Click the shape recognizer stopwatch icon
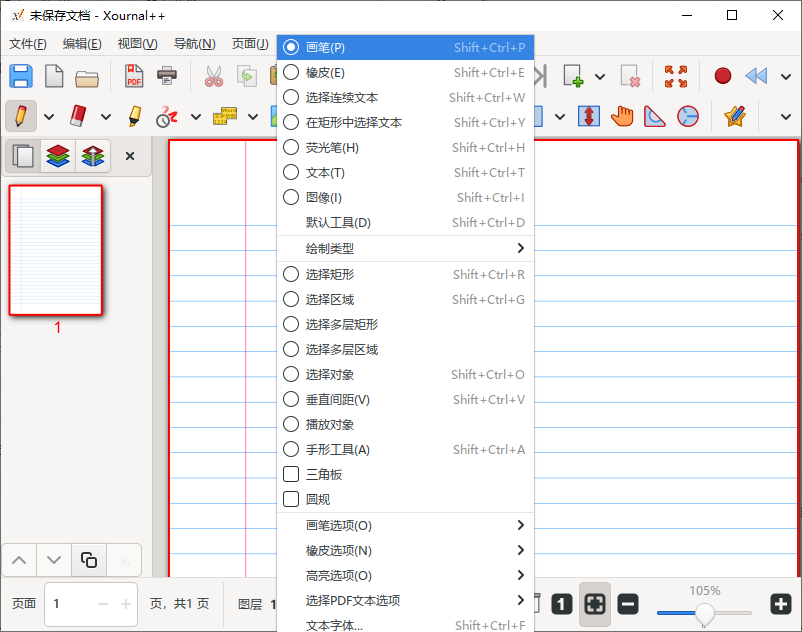This screenshot has width=802, height=632. tap(167, 117)
